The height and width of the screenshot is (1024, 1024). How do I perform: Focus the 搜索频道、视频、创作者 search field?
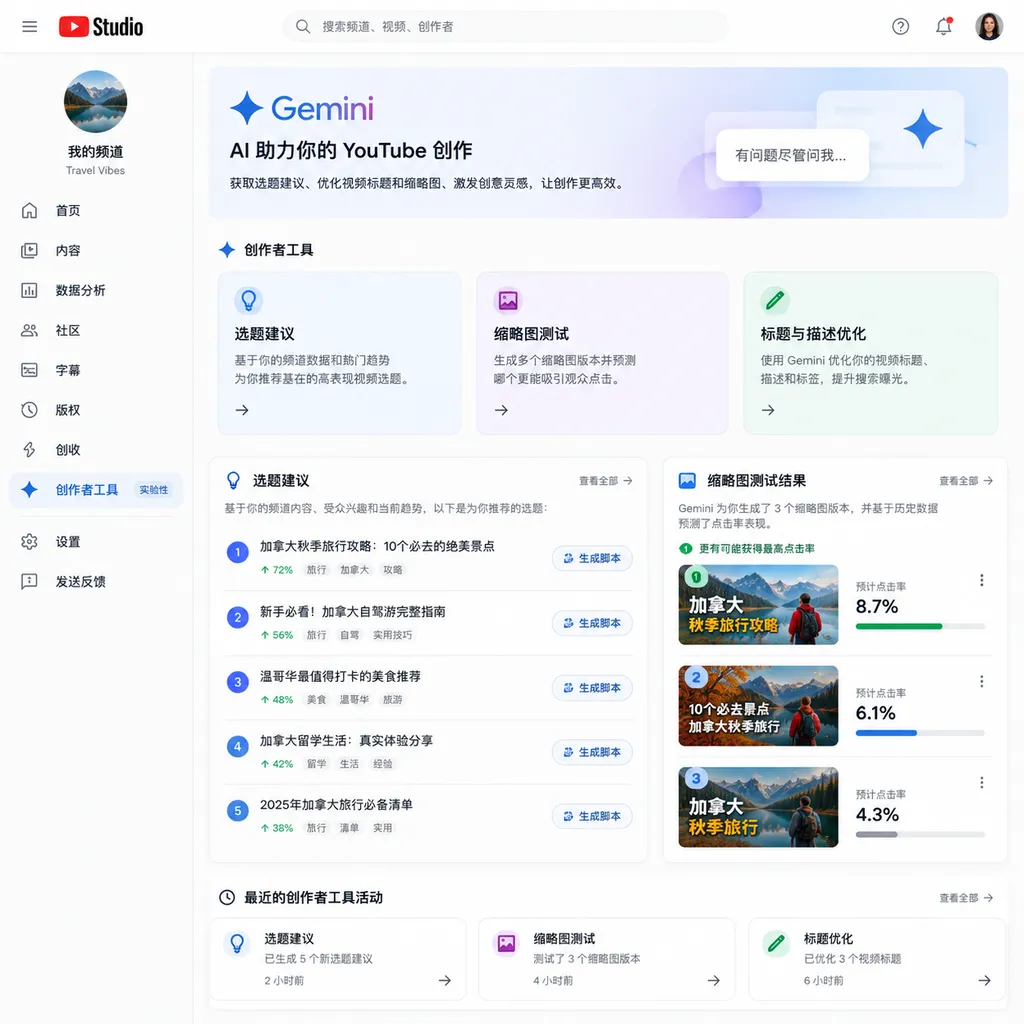(505, 27)
